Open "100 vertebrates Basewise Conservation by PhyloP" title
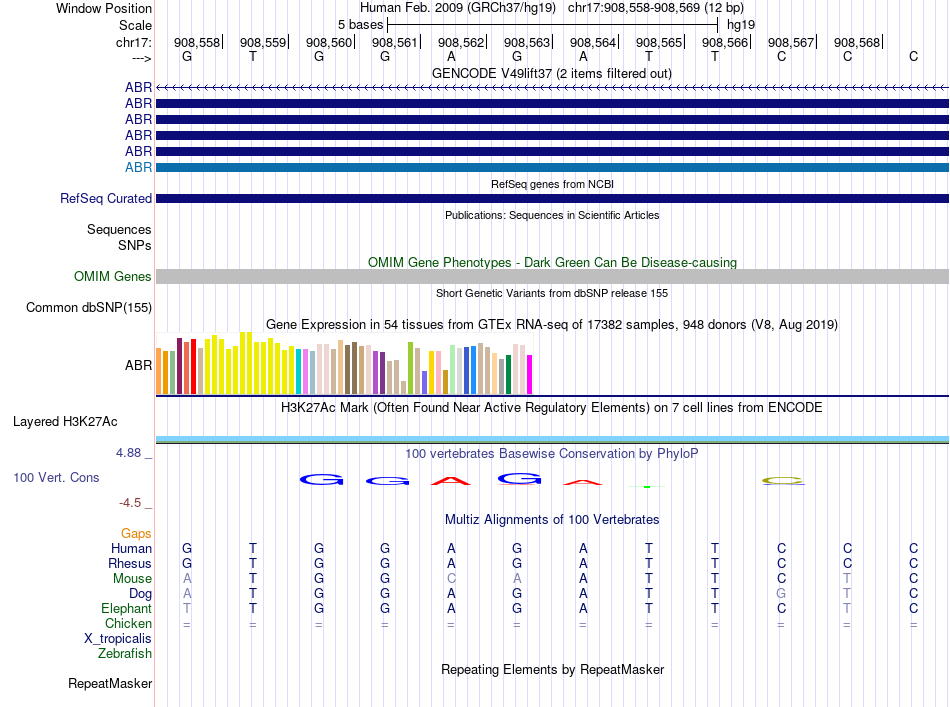950x707 pixels. point(552,453)
